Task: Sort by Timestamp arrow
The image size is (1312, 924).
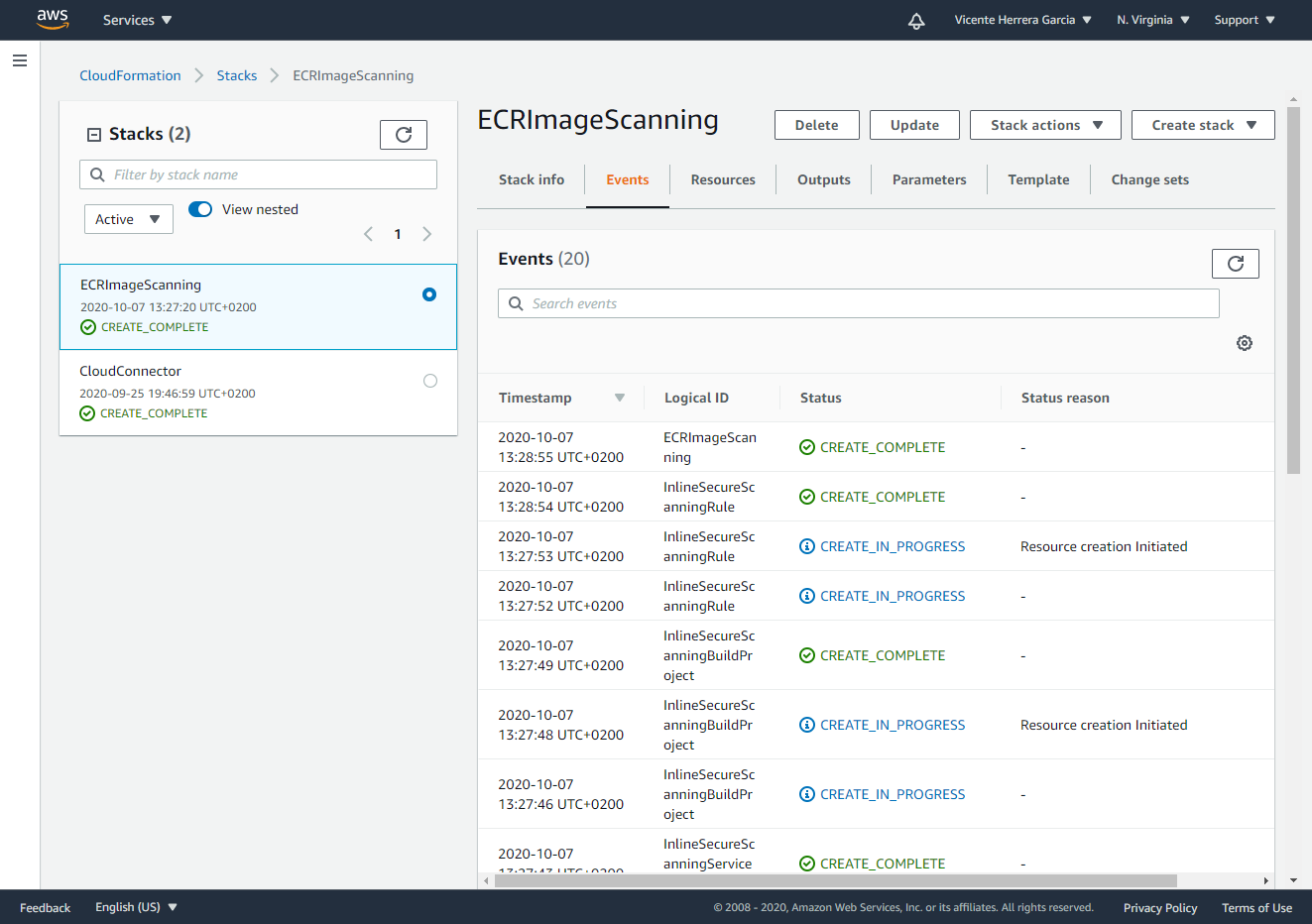Action: 620,398
